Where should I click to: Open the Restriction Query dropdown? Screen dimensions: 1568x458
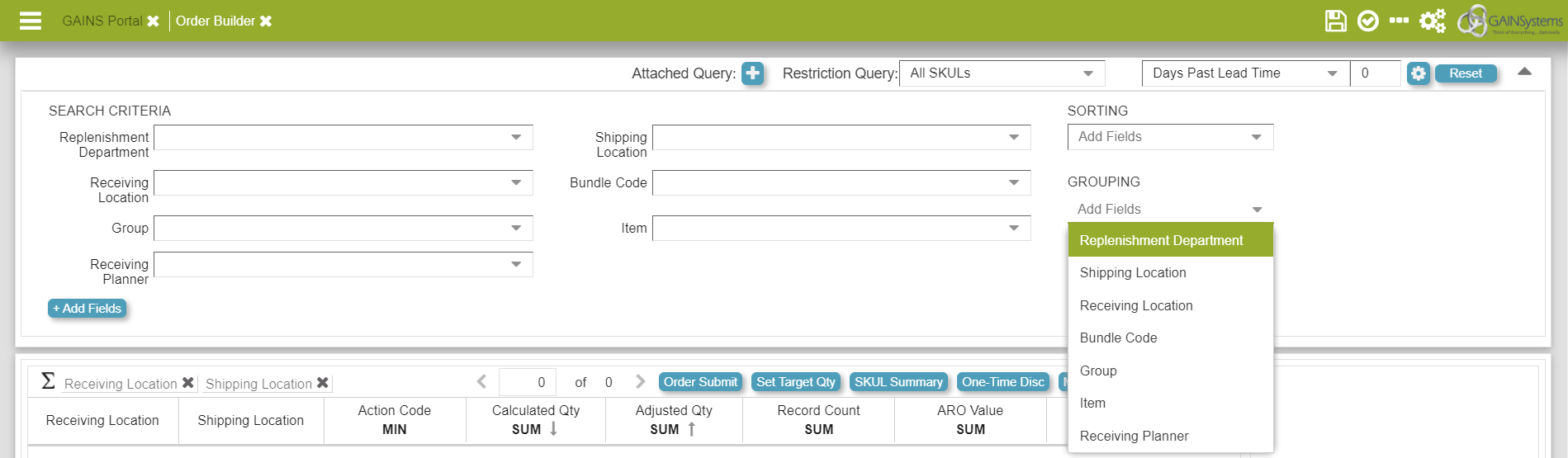pos(1001,73)
